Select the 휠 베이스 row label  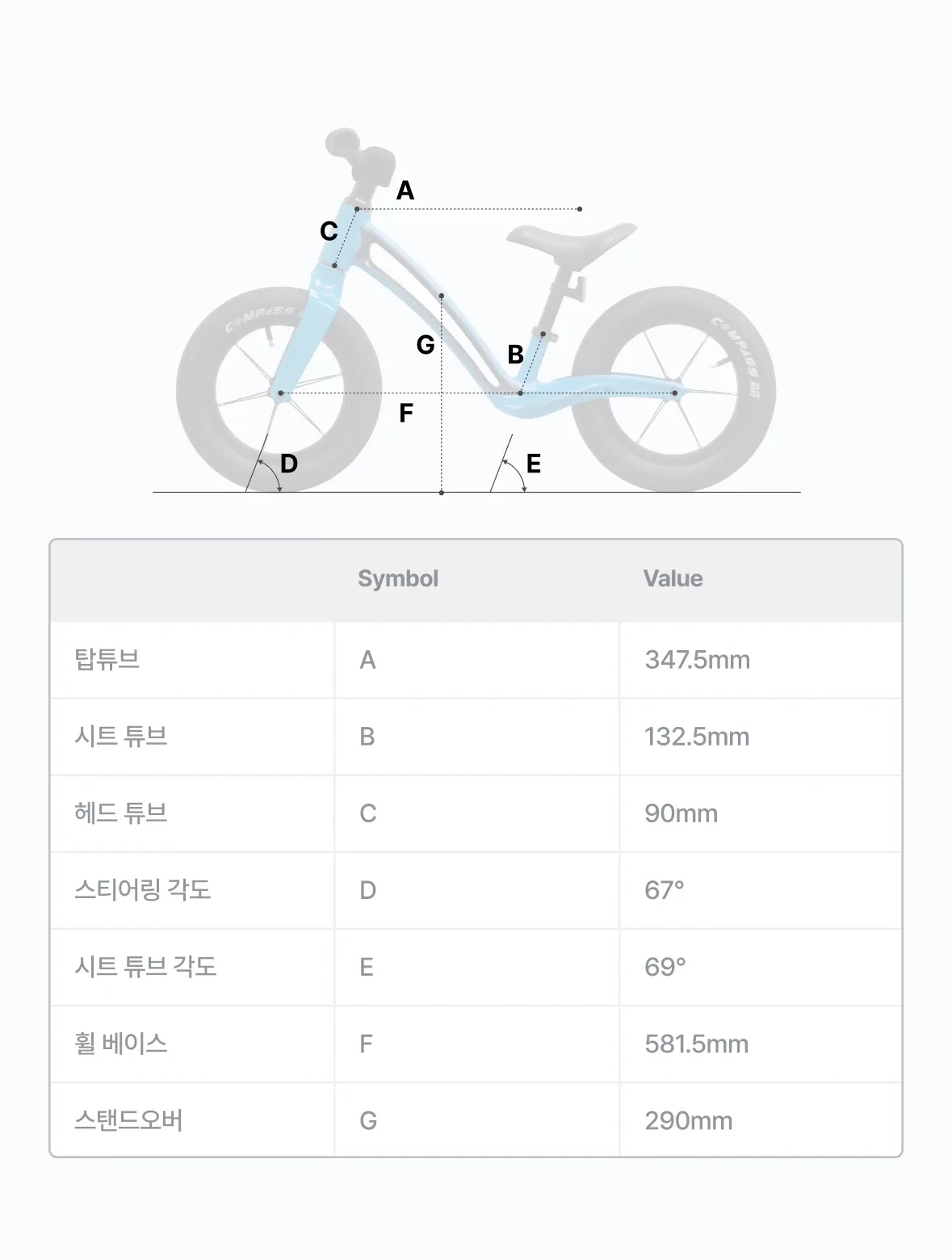[121, 1043]
